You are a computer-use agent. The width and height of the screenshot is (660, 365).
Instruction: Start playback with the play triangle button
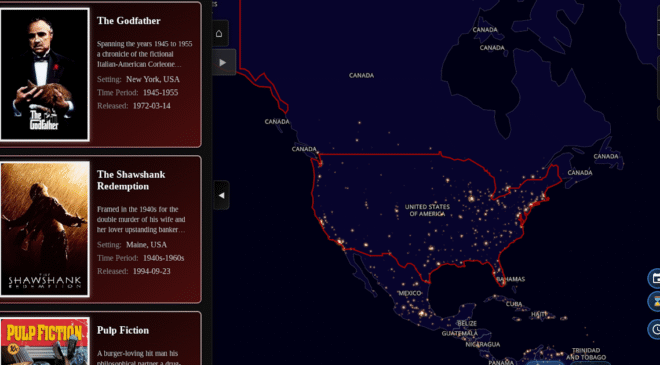pyautogui.click(x=223, y=62)
